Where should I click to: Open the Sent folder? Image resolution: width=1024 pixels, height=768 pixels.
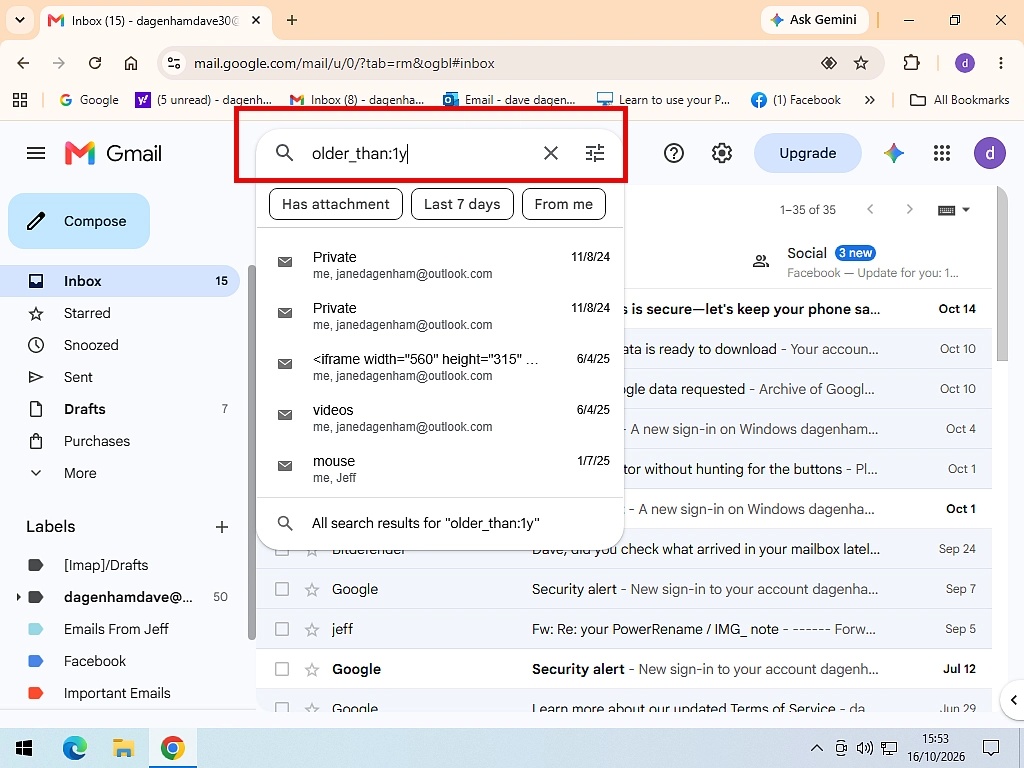[120, 377]
